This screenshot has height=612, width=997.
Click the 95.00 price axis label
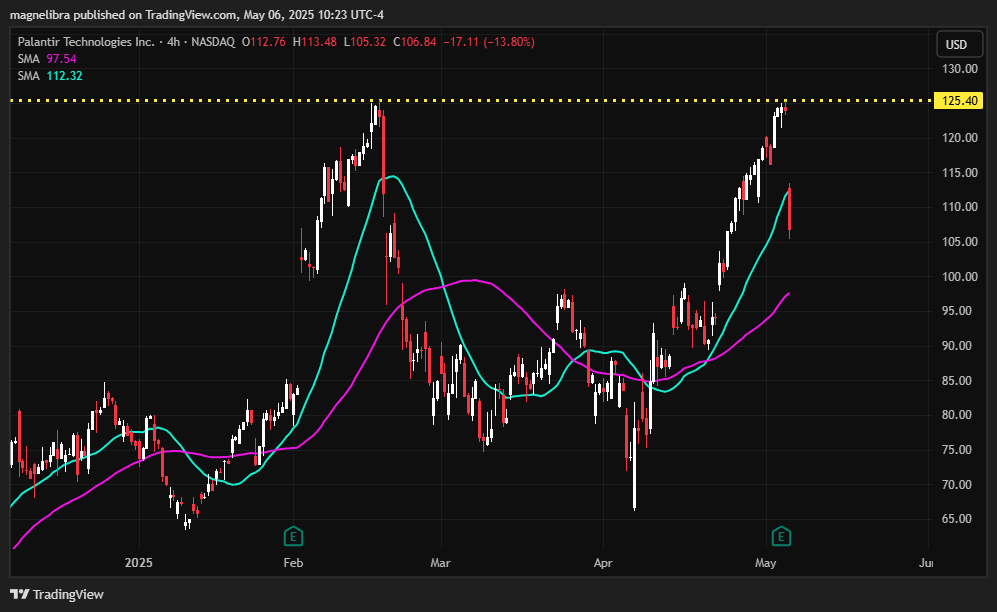tap(957, 311)
